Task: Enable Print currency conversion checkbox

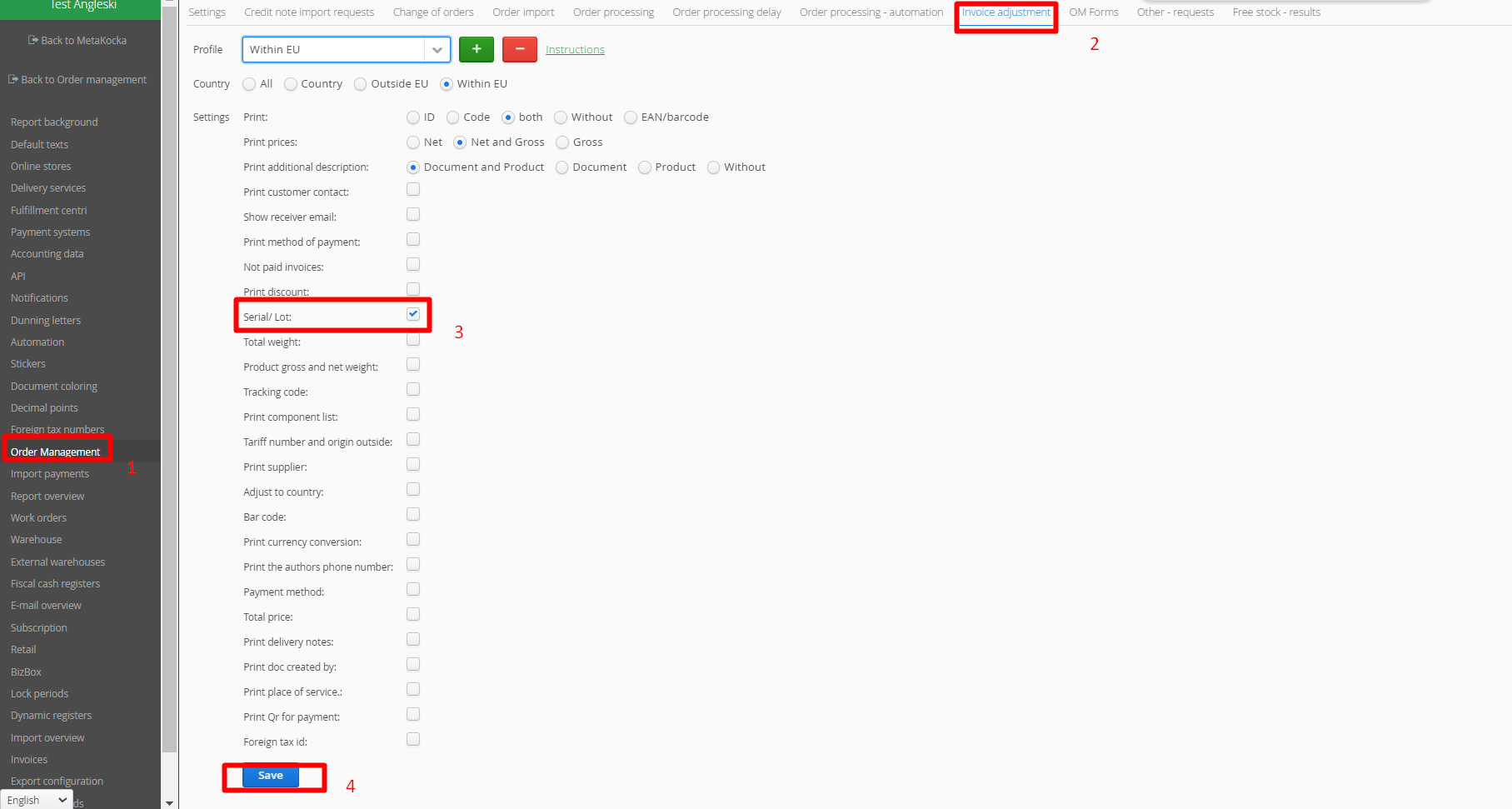Action: (413, 540)
